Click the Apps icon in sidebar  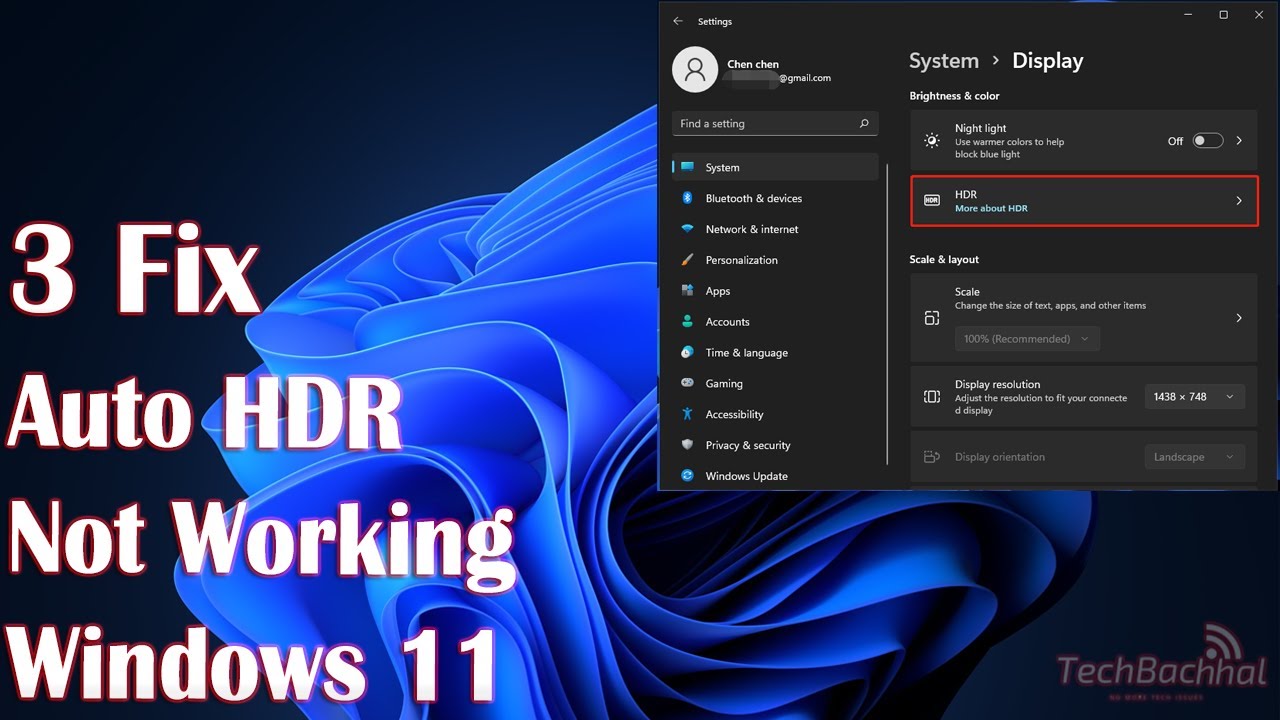(687, 290)
